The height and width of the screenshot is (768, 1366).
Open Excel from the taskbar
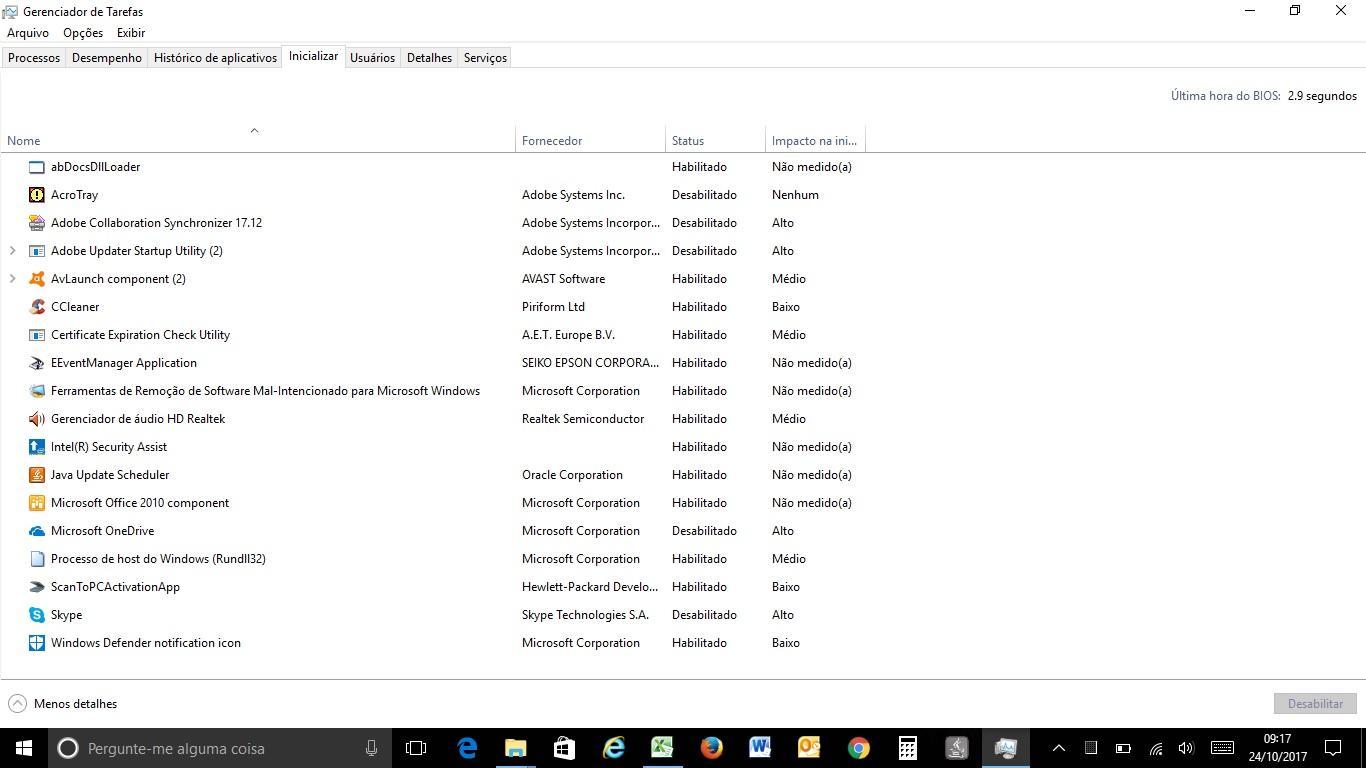(662, 748)
